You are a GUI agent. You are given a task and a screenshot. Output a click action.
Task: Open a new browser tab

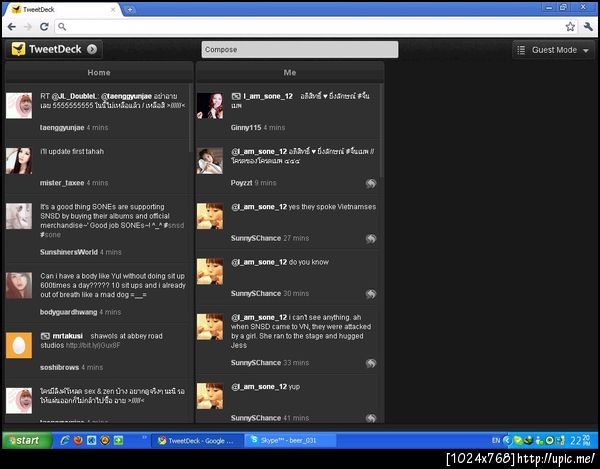pos(130,10)
